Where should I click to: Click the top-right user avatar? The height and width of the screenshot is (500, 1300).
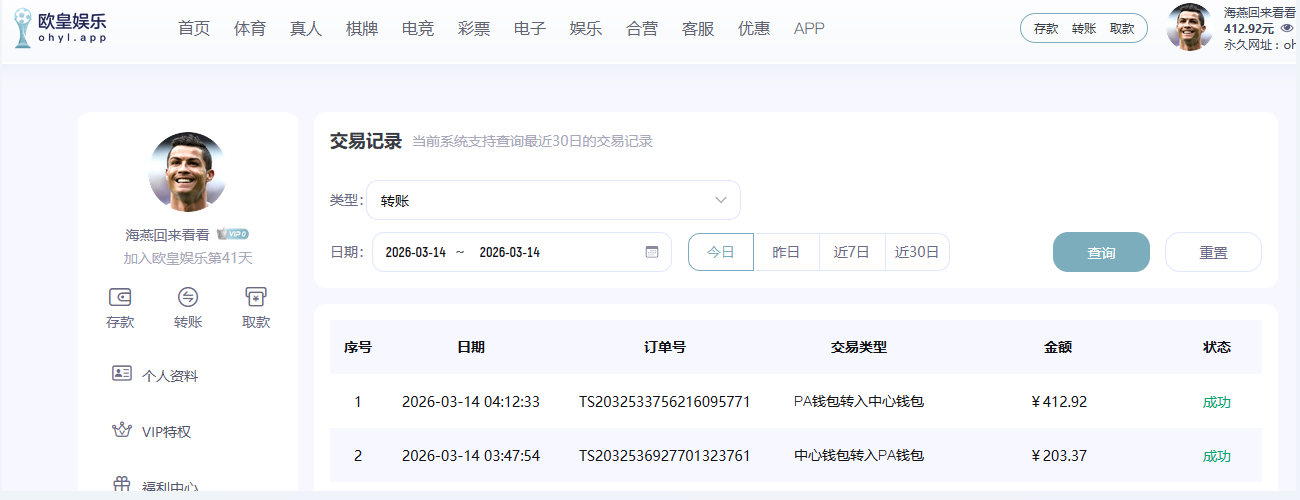pos(1190,27)
